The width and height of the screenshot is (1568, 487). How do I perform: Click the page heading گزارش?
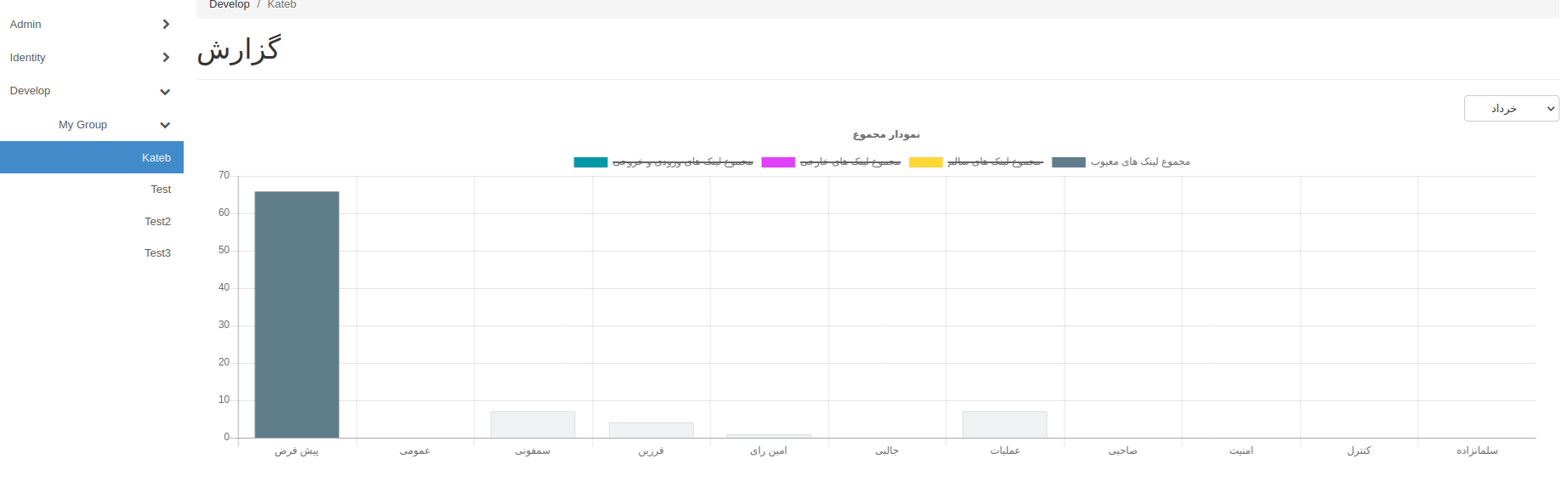coord(238,50)
